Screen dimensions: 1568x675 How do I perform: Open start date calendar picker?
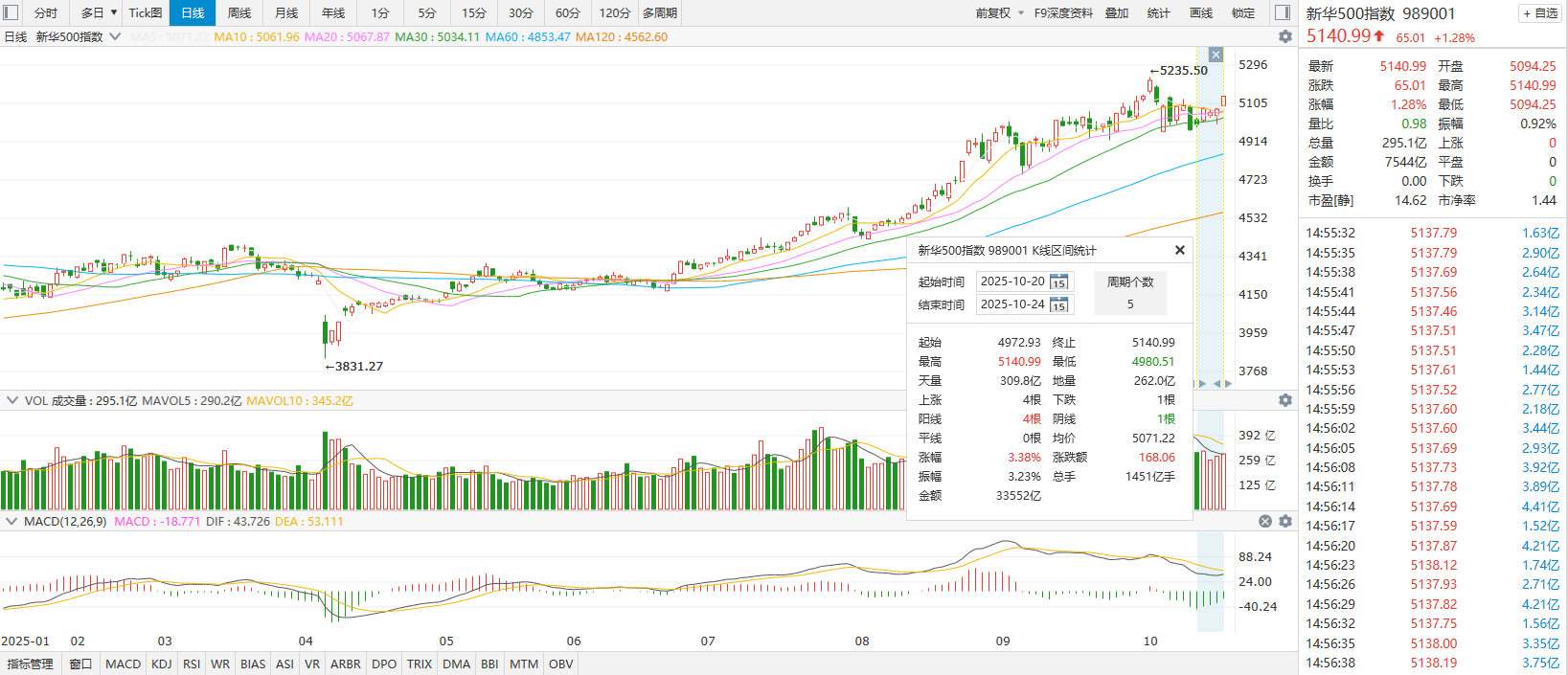tap(1058, 282)
